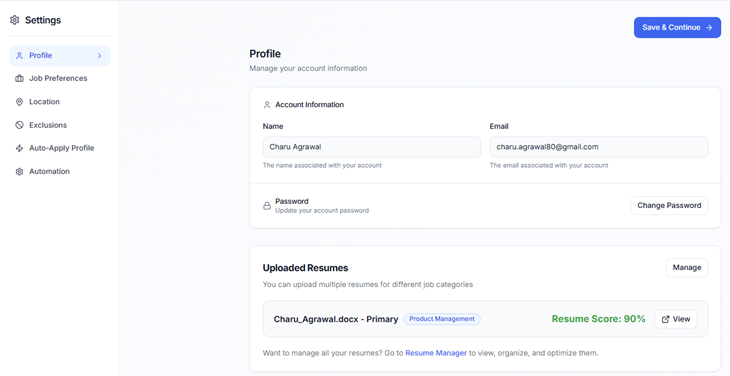Viewport: 730px width, 376px height.
Task: Click the Name input field
Action: tap(372, 147)
